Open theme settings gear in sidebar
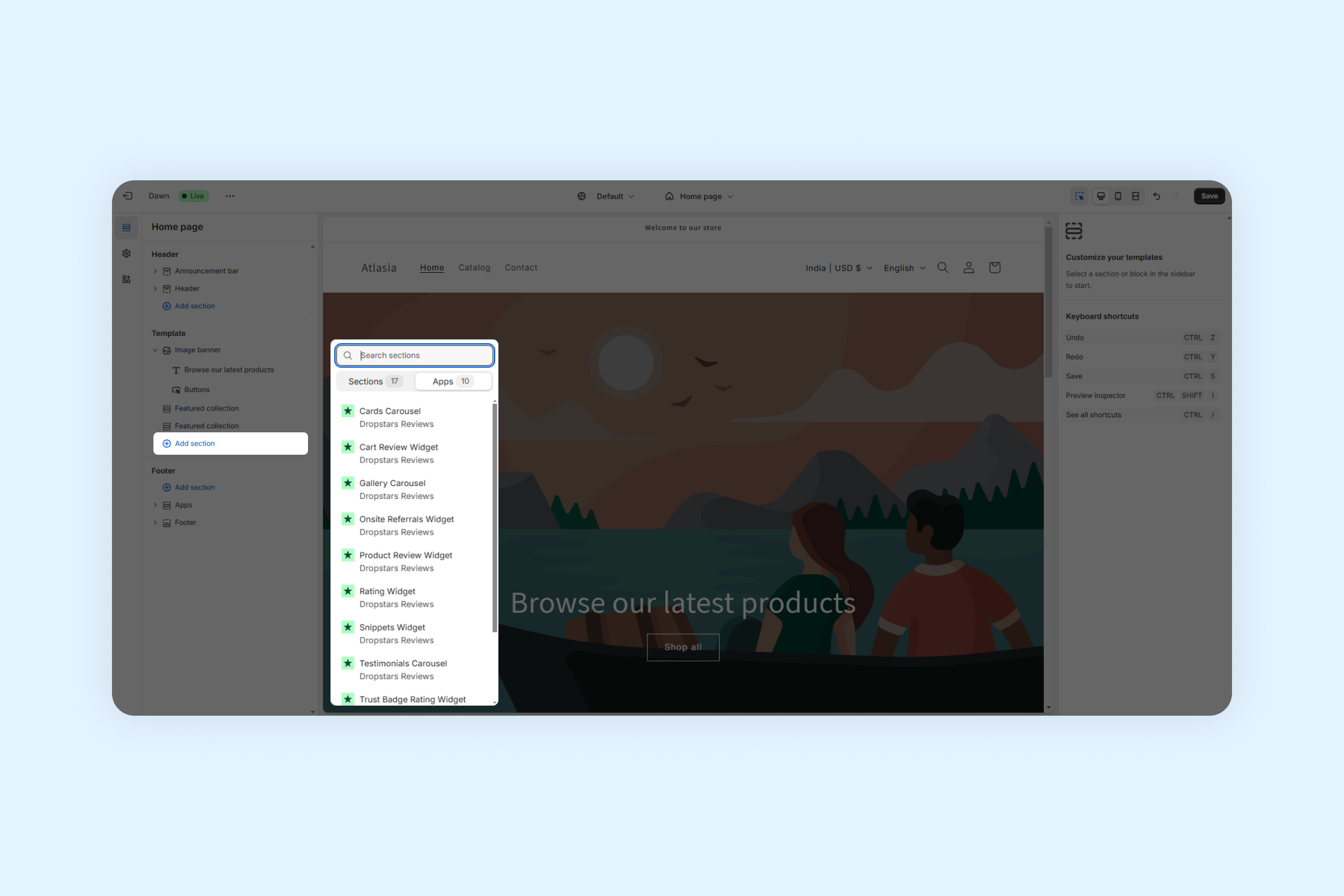Image resolution: width=1344 pixels, height=896 pixels. 127,253
